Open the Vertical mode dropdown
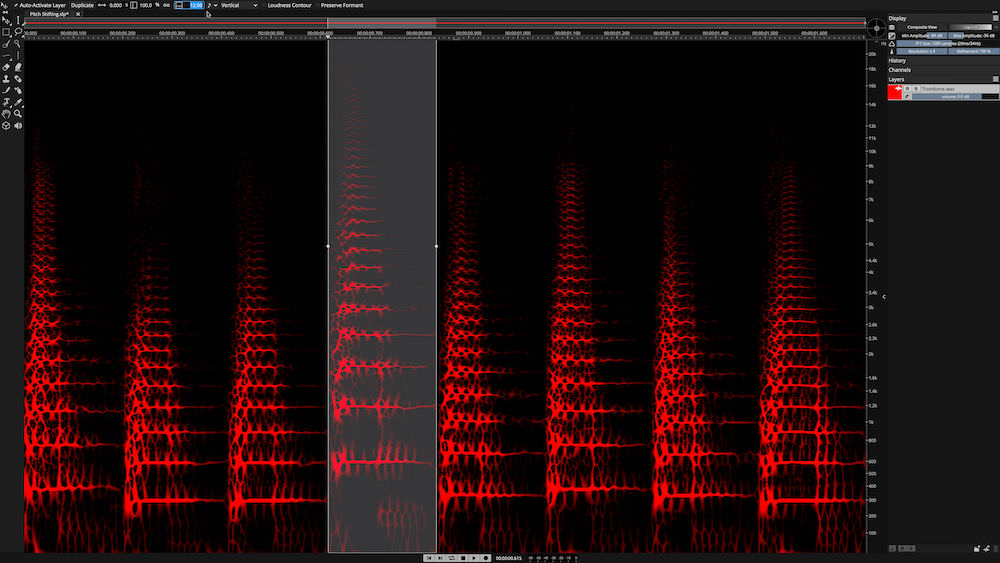This screenshot has height=563, width=1000. click(x=239, y=5)
